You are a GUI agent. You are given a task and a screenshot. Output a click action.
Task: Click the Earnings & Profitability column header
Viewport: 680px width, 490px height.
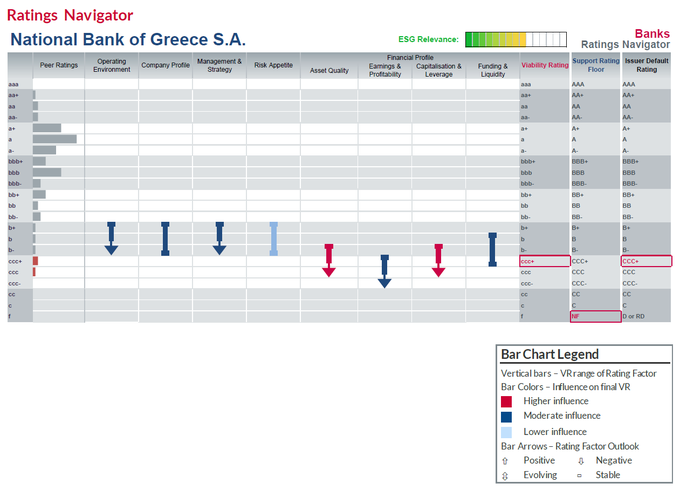point(385,70)
